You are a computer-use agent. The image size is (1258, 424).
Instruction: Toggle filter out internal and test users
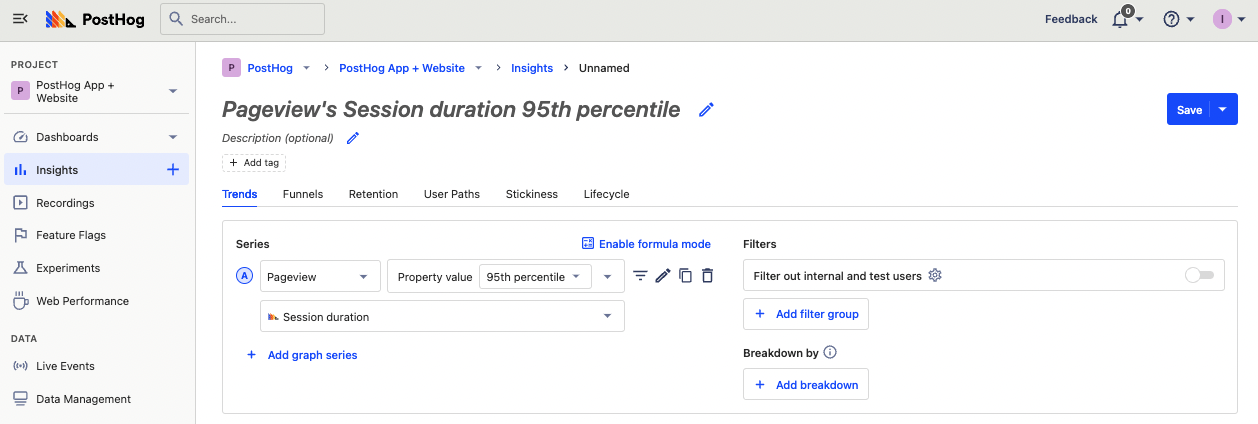(1198, 276)
